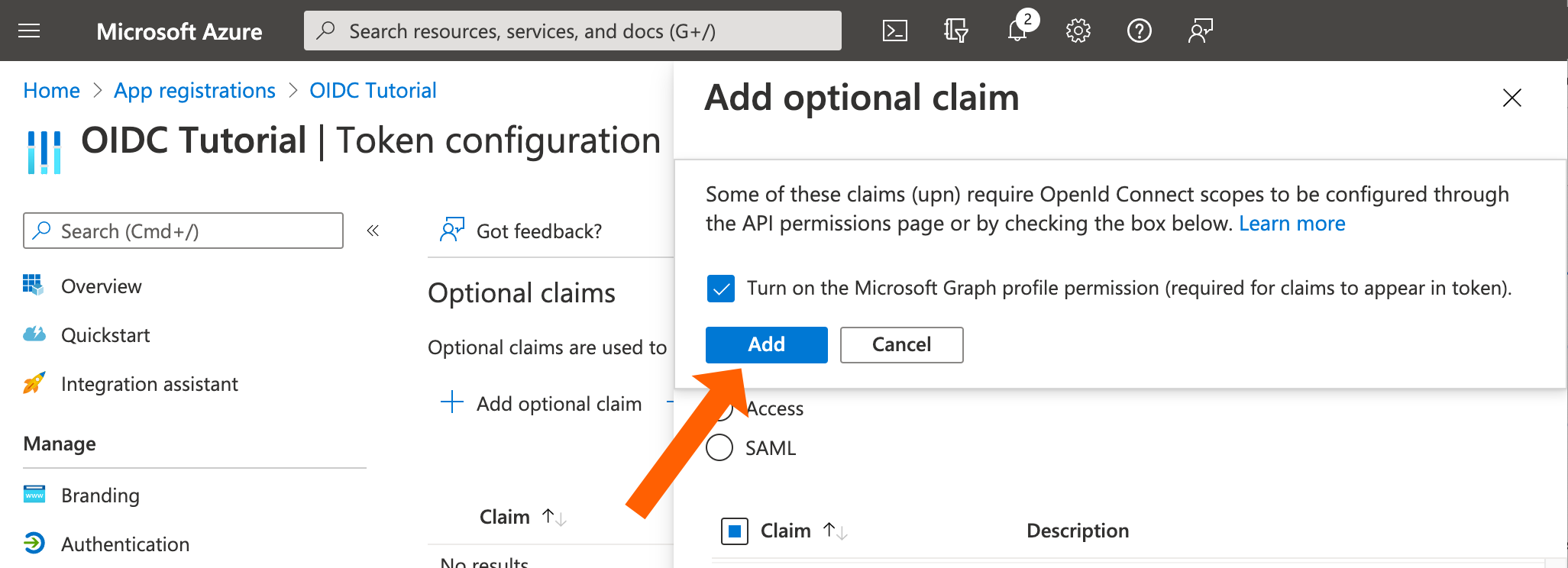Open the portal settings gear

[x=1078, y=31]
